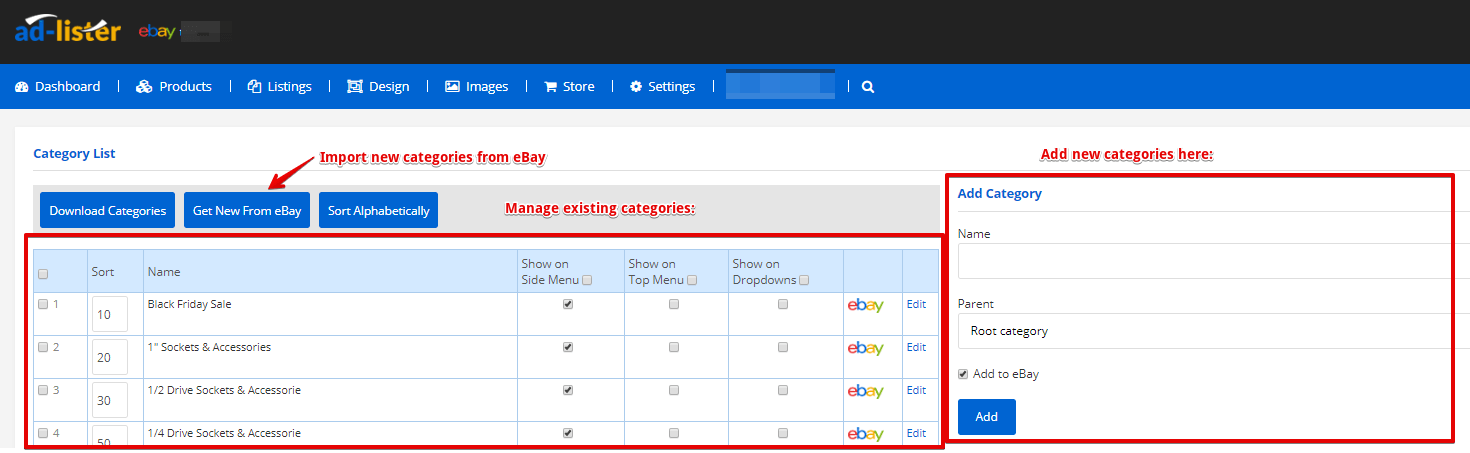Image resolution: width=1470 pixels, height=453 pixels.
Task: Select row 1 Black Friday Sale checkbox
Action: [43, 305]
